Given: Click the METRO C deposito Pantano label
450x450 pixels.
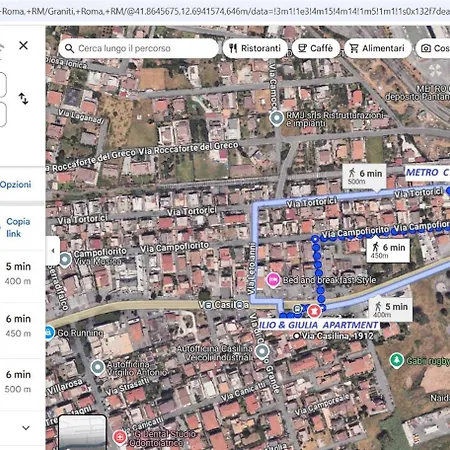Looking at the screenshot, I should click(417, 93).
